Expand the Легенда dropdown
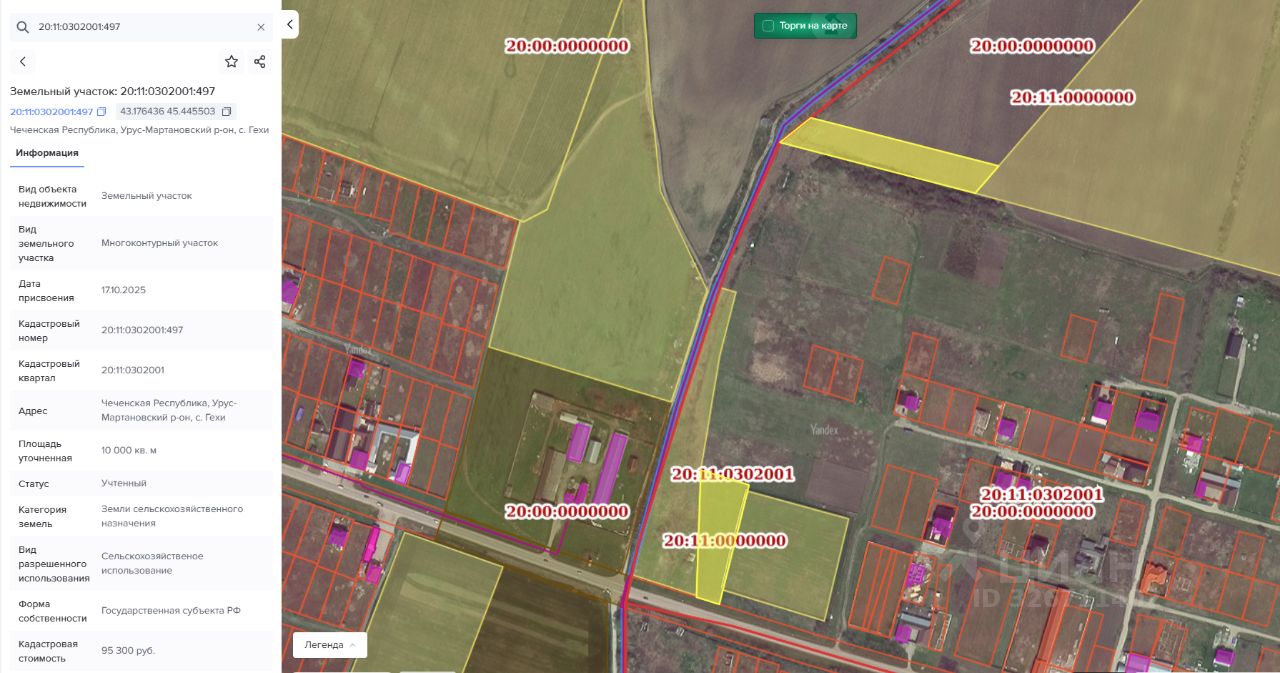The width and height of the screenshot is (1280, 673). (329, 645)
